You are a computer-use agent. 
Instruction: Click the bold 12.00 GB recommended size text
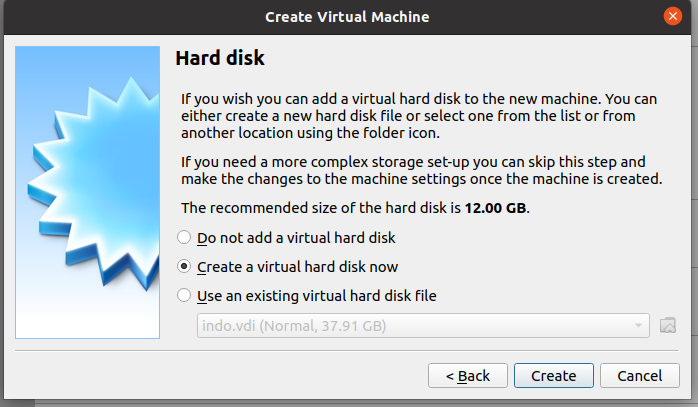(x=495, y=208)
